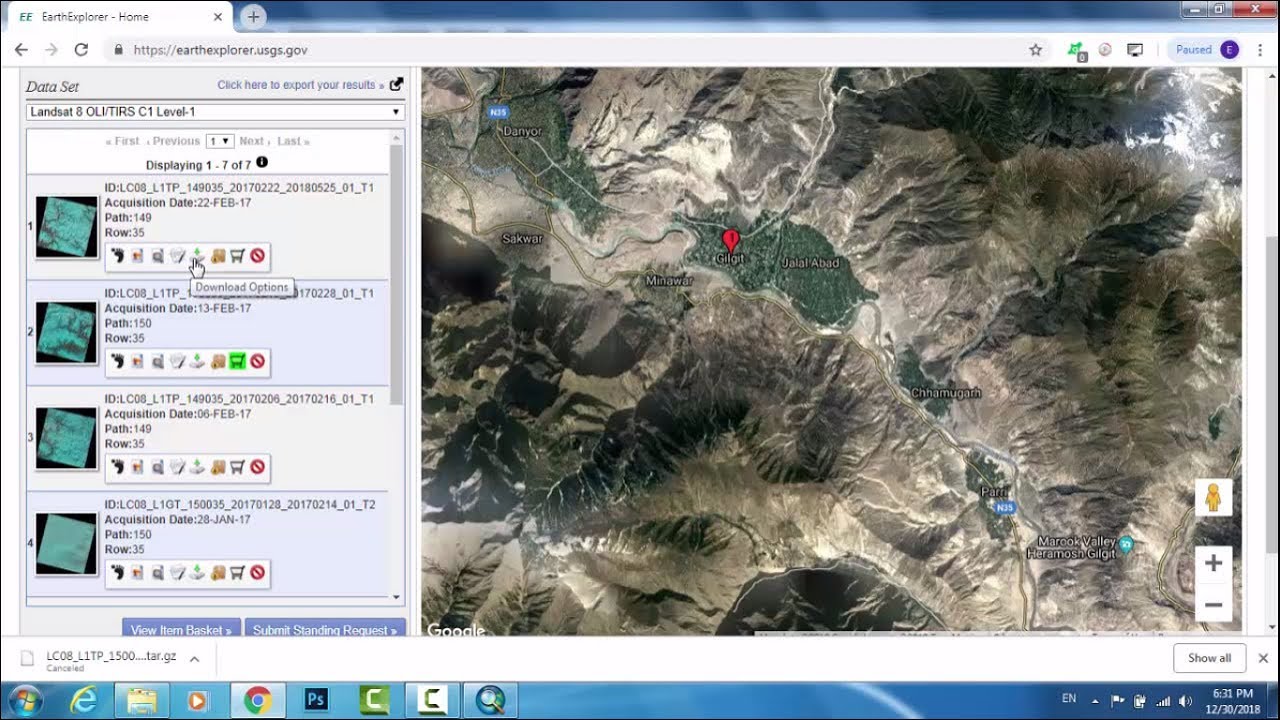Expand options for the canceled tar.gz download
Screen dimensions: 1280x720
194,659
